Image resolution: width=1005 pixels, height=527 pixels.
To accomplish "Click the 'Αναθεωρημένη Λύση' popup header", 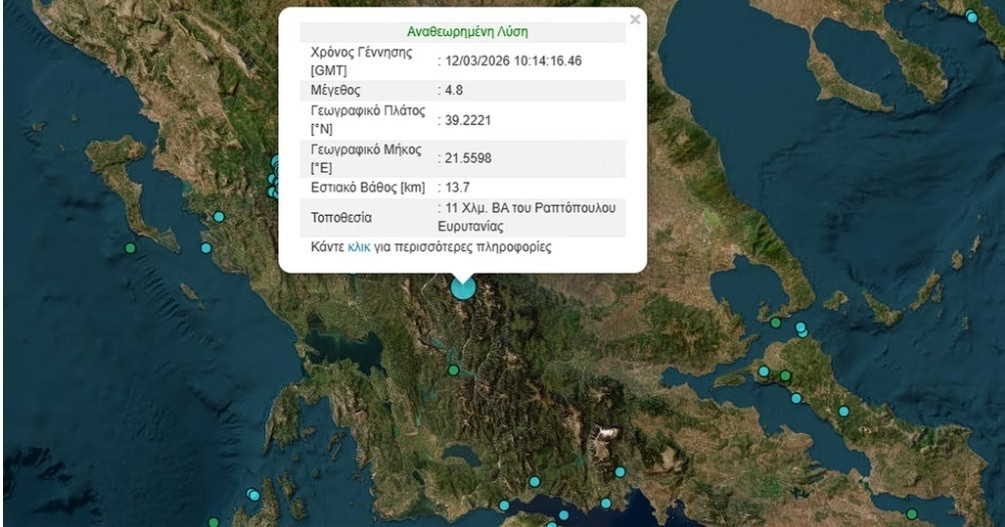I will pos(462,31).
